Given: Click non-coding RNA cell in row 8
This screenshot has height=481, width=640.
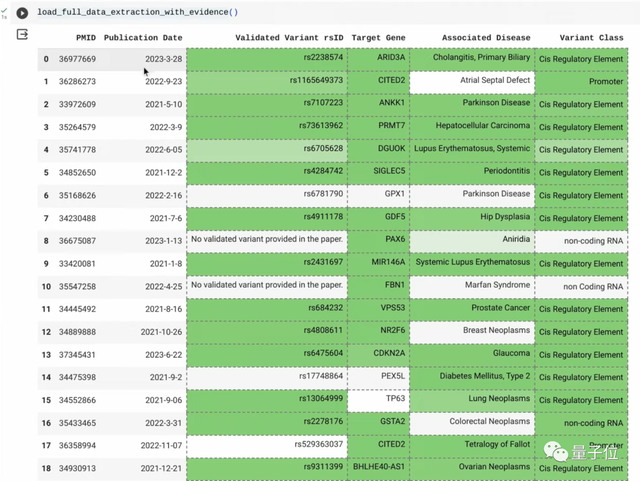Looking at the screenshot, I should point(581,241).
